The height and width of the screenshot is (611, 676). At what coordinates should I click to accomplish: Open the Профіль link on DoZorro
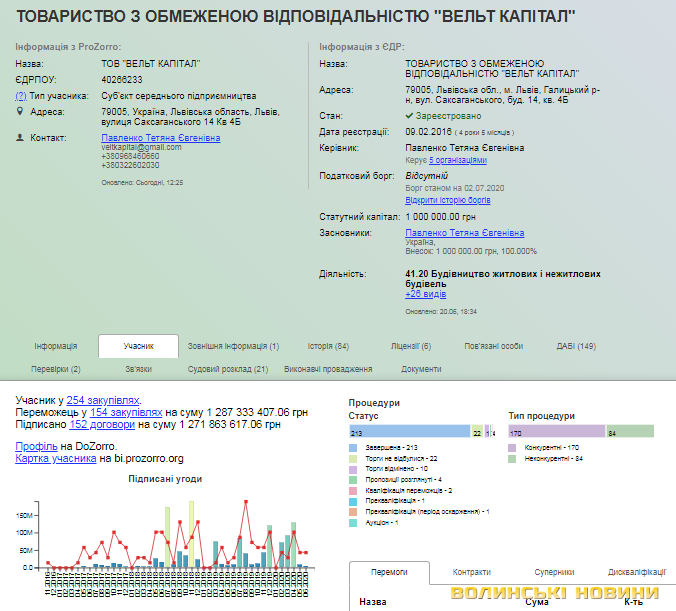pos(35,445)
